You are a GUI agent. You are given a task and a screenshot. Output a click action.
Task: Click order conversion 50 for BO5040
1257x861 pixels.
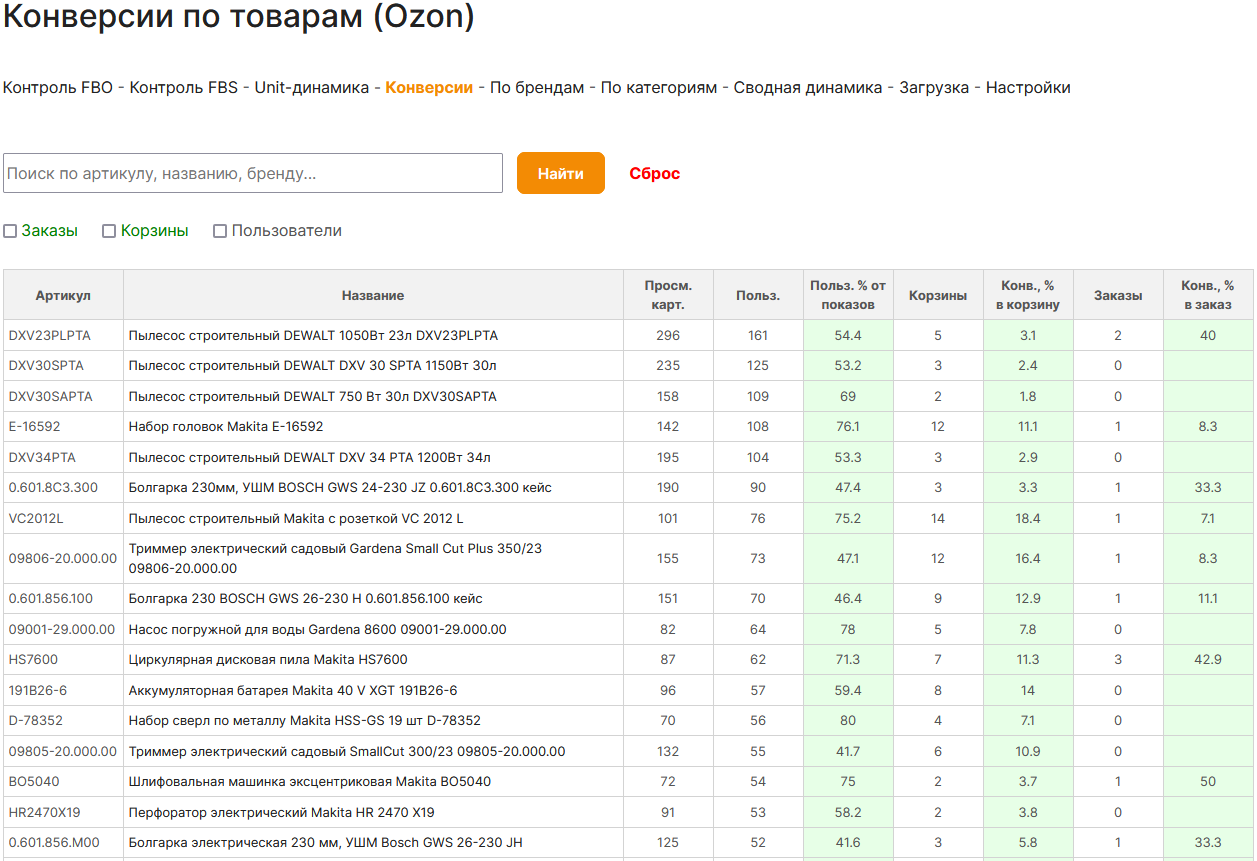(1208, 782)
